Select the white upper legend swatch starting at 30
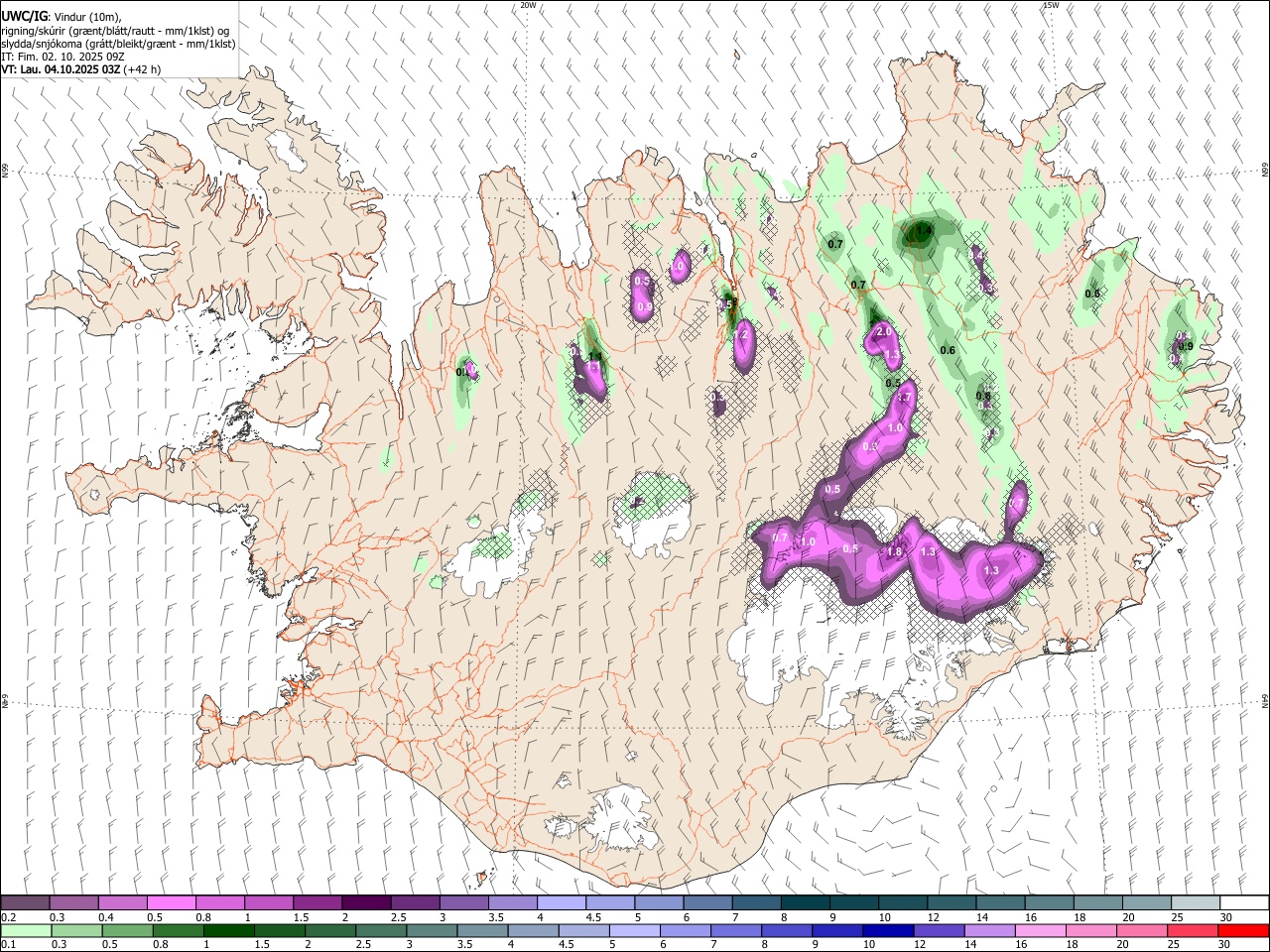This screenshot has height=952, width=1270. 1244,903
